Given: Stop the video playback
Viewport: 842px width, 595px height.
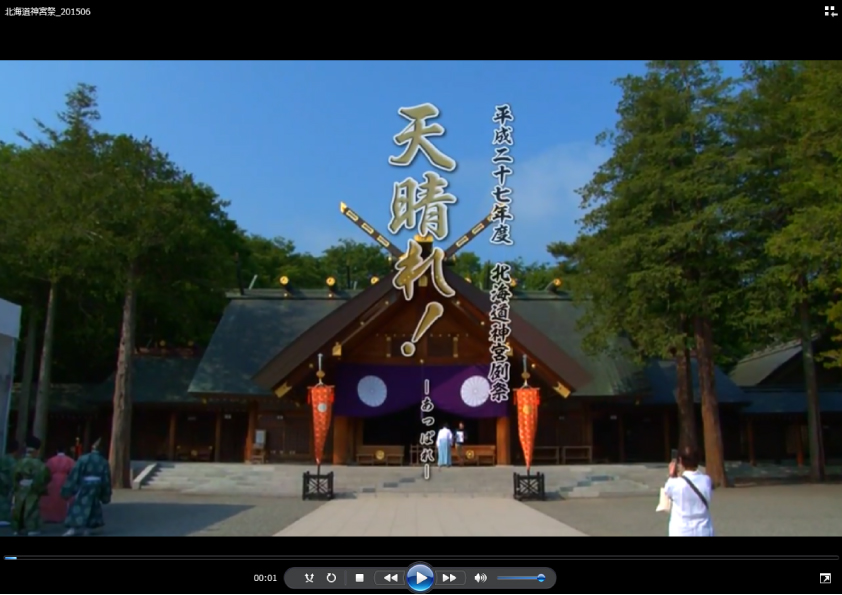Looking at the screenshot, I should (x=359, y=578).
